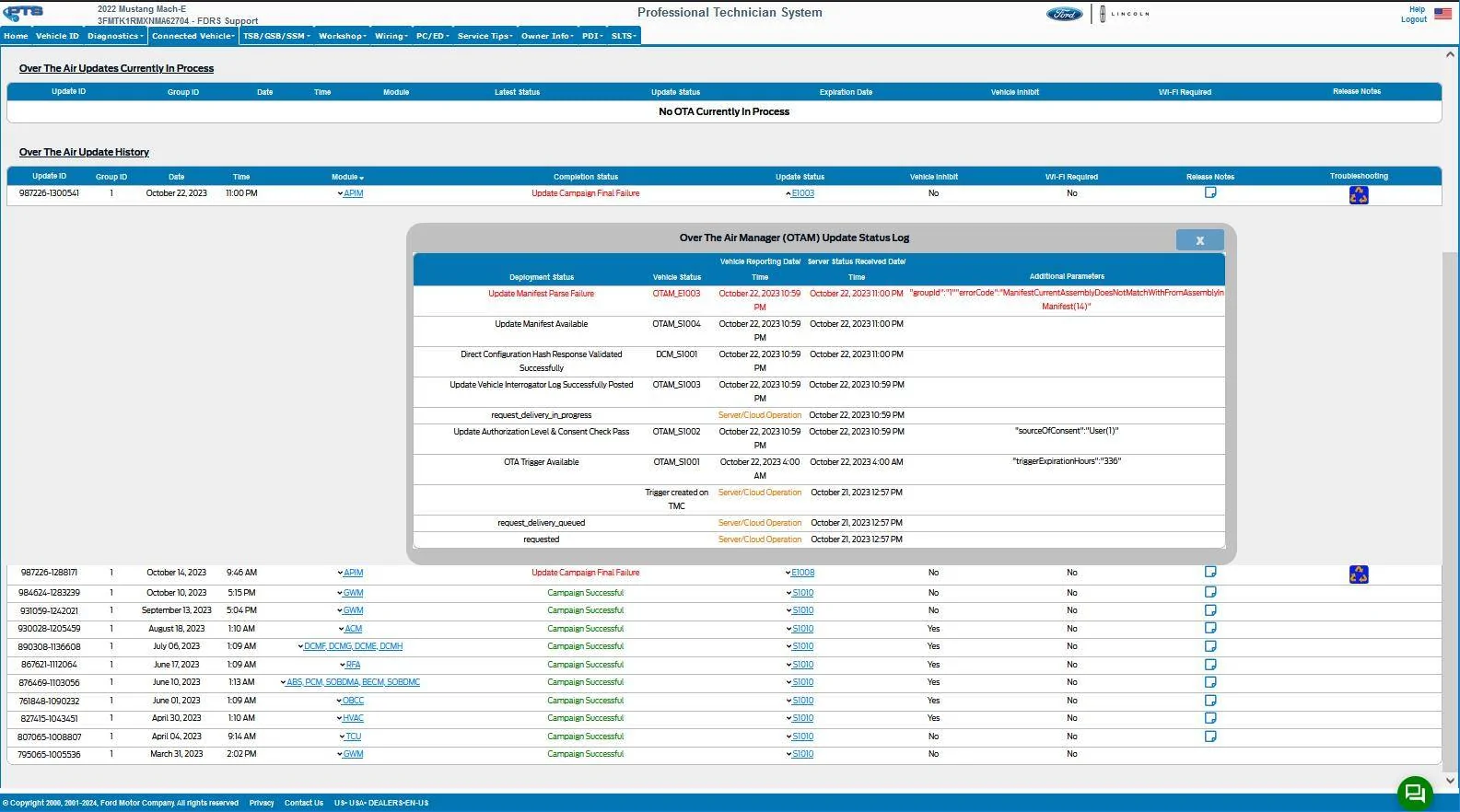Screen dimensions: 1460x812
Task: Select the 'request_delivery_queued' log entry
Action: (541, 523)
